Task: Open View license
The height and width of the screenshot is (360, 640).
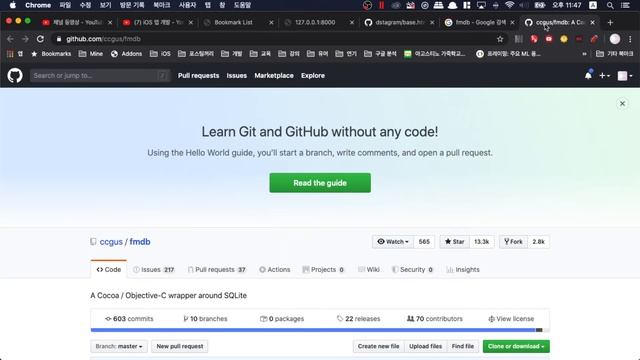Action: (x=511, y=319)
